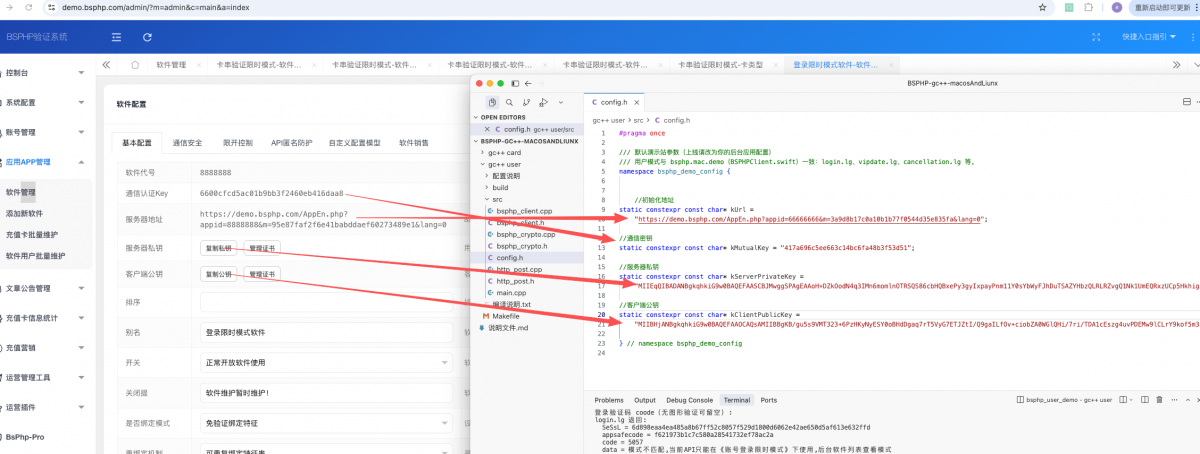The height and width of the screenshot is (454, 1200).
Task: Switch to the 通信安全 tab
Action: pos(187,142)
